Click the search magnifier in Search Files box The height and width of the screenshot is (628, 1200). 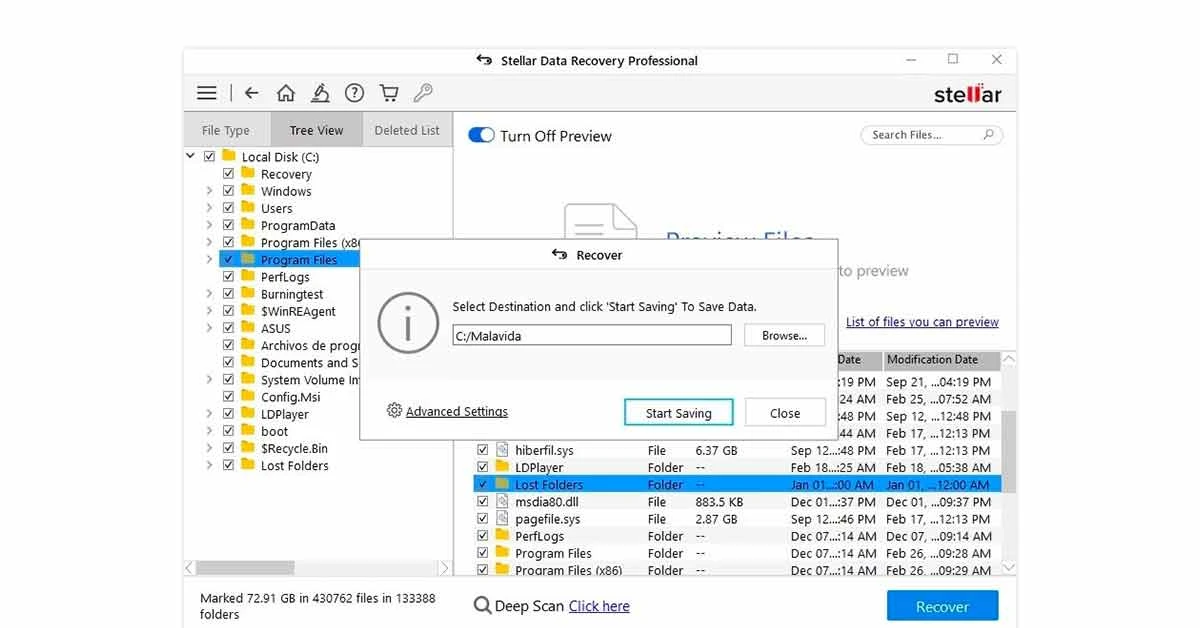pos(990,134)
